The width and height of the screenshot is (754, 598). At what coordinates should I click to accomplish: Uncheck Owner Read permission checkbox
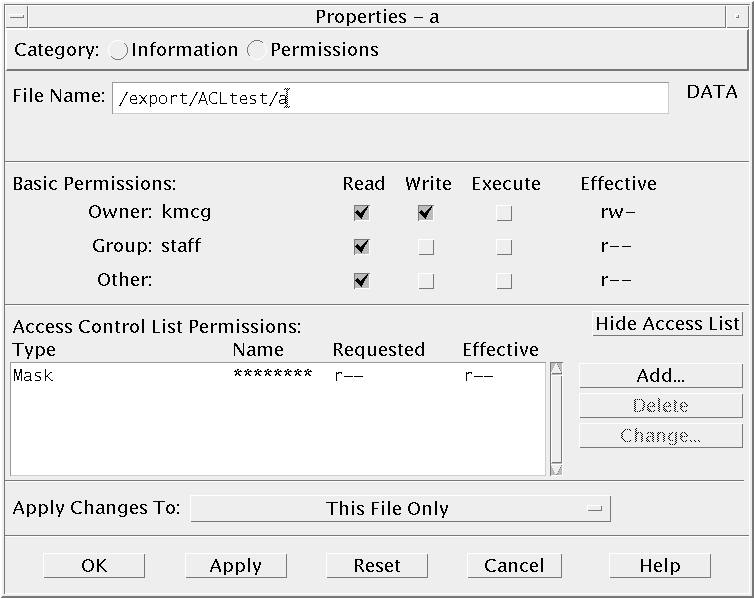[x=361, y=213]
